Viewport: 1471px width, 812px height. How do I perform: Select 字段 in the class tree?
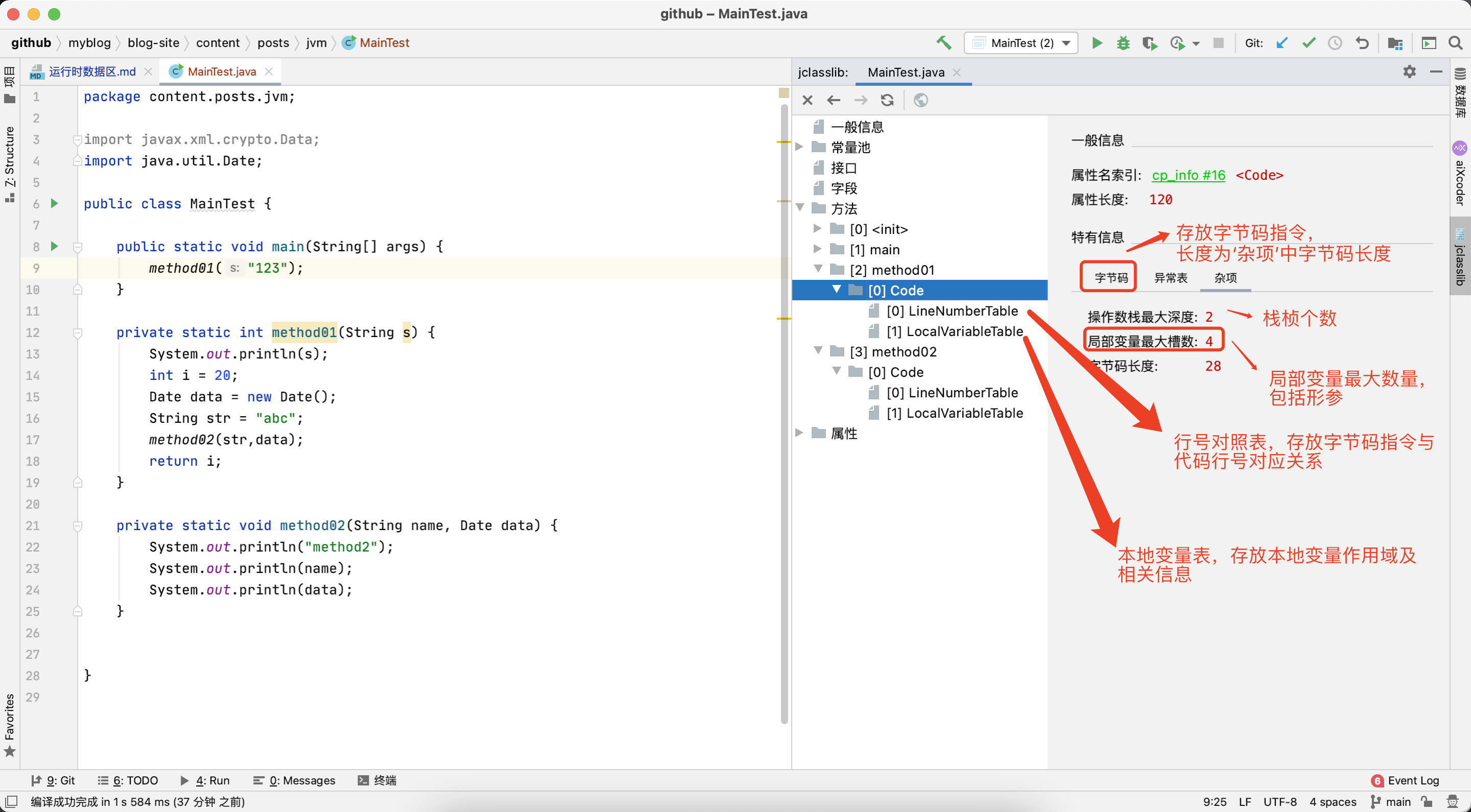843,188
